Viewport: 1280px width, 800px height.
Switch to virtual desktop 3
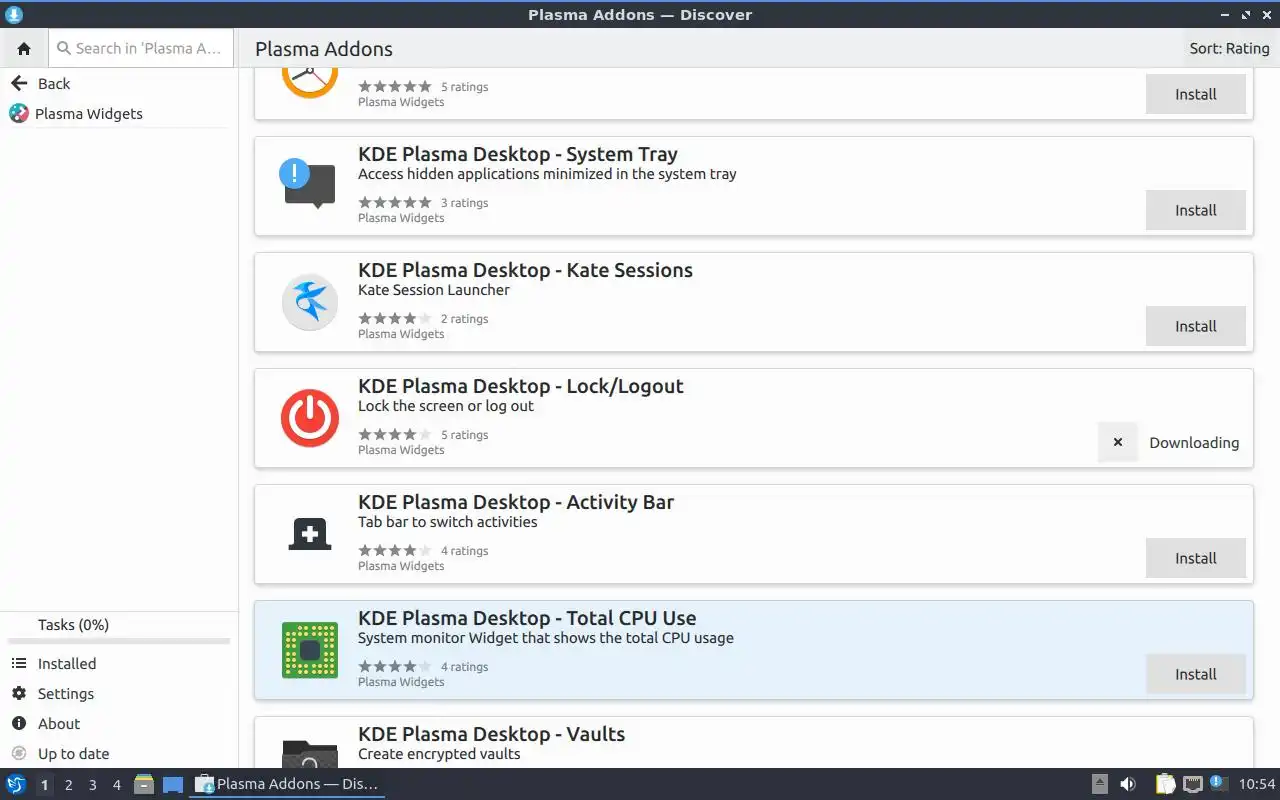92,785
